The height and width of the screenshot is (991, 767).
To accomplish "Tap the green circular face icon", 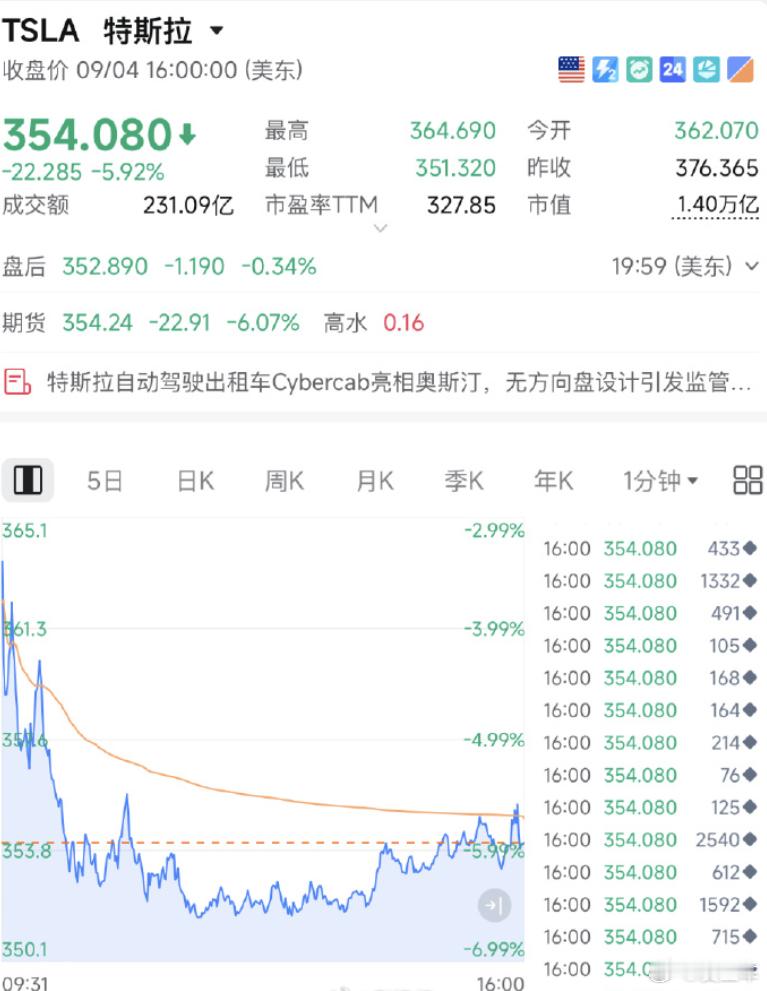I will 639,70.
